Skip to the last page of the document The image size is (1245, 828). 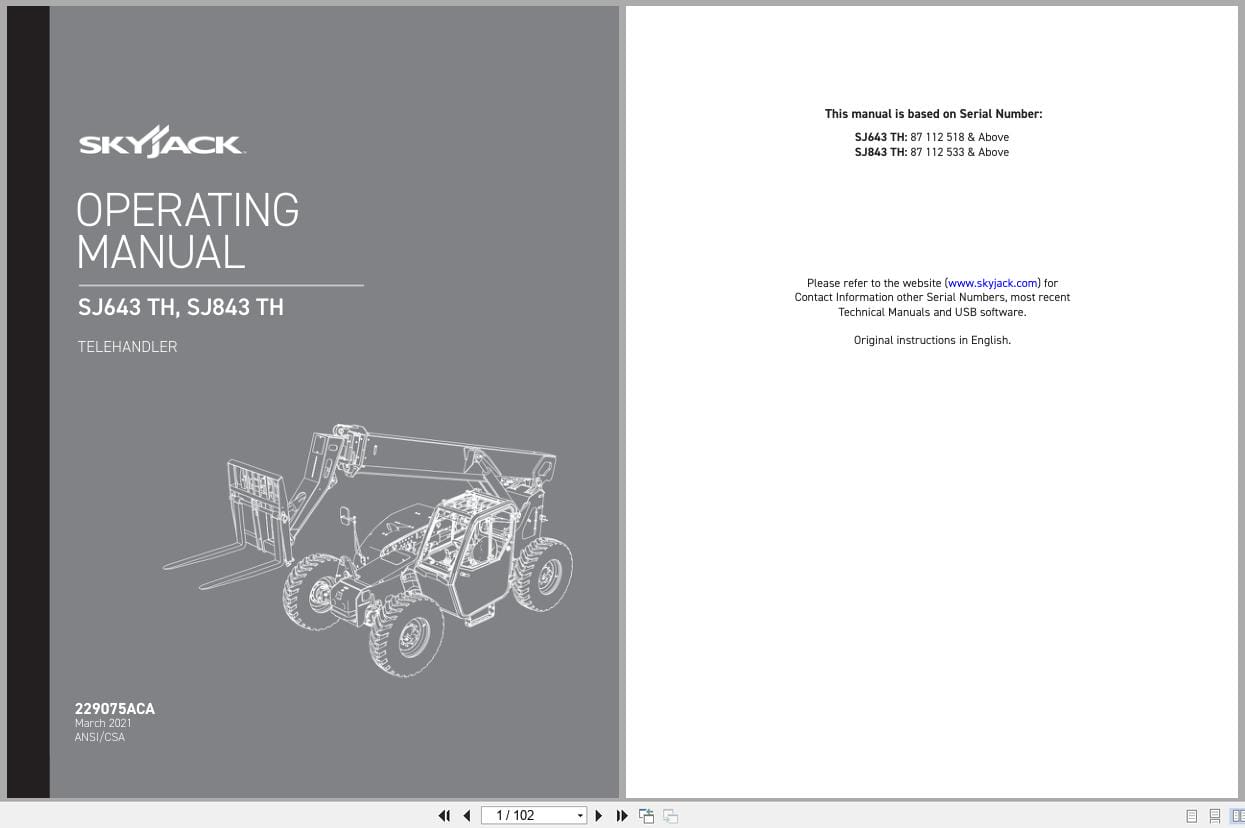click(x=621, y=815)
